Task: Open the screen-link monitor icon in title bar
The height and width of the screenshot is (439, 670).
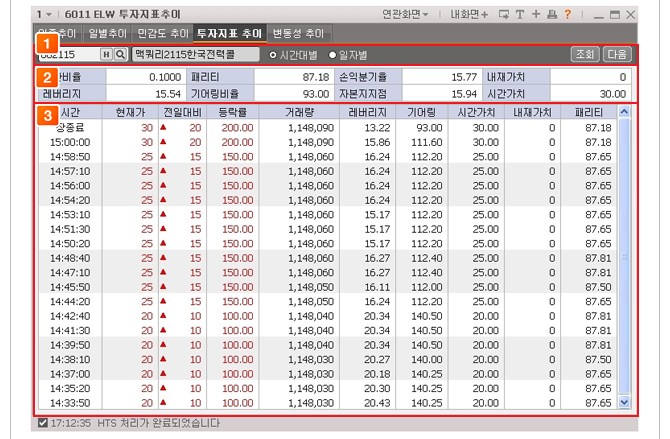Action: (504, 15)
